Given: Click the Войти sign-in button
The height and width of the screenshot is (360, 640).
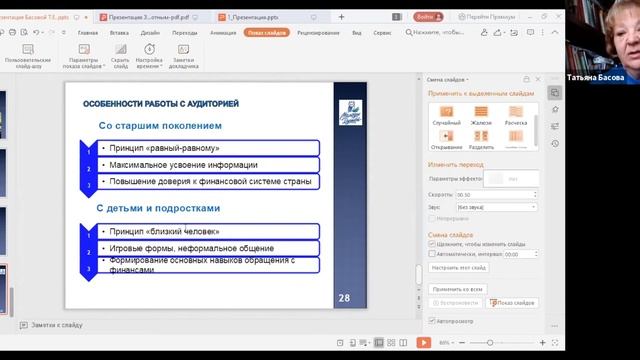Looking at the screenshot, I should click(x=428, y=17).
